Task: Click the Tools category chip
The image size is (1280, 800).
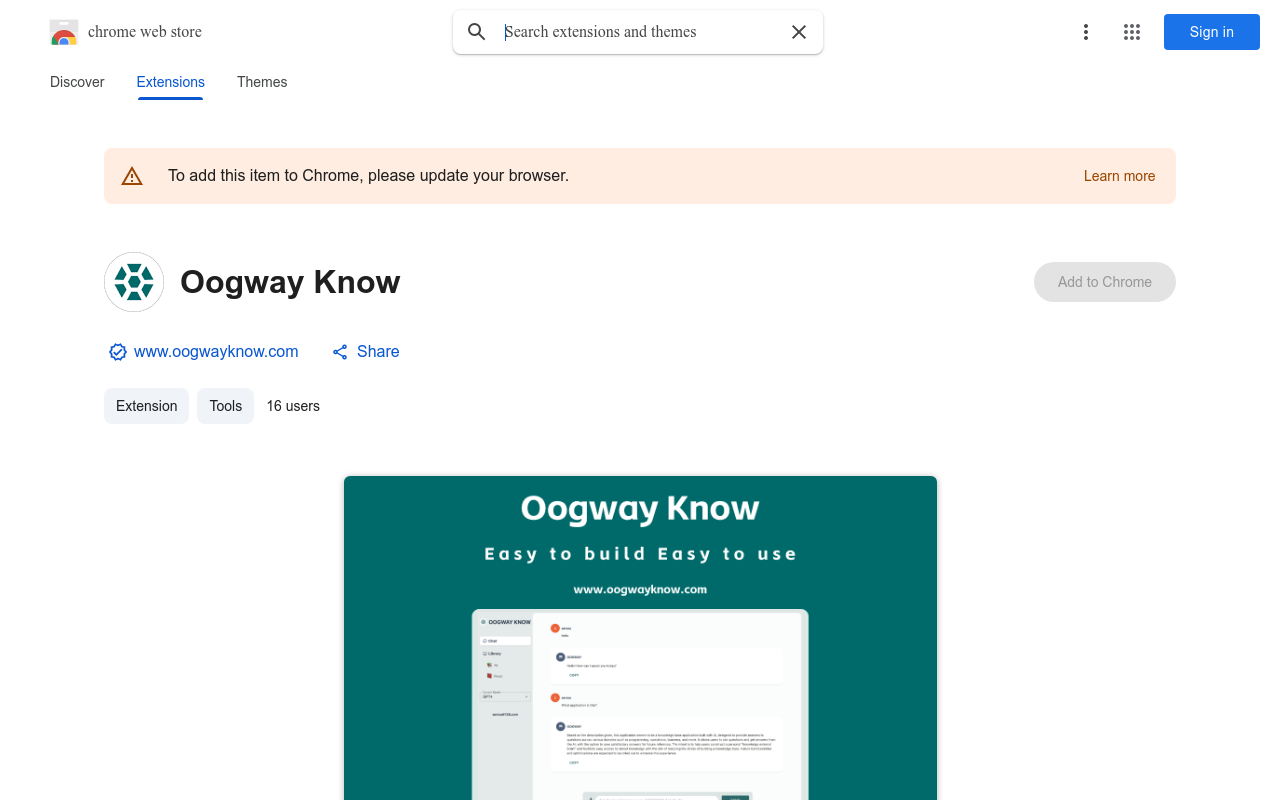Action: click(x=226, y=406)
